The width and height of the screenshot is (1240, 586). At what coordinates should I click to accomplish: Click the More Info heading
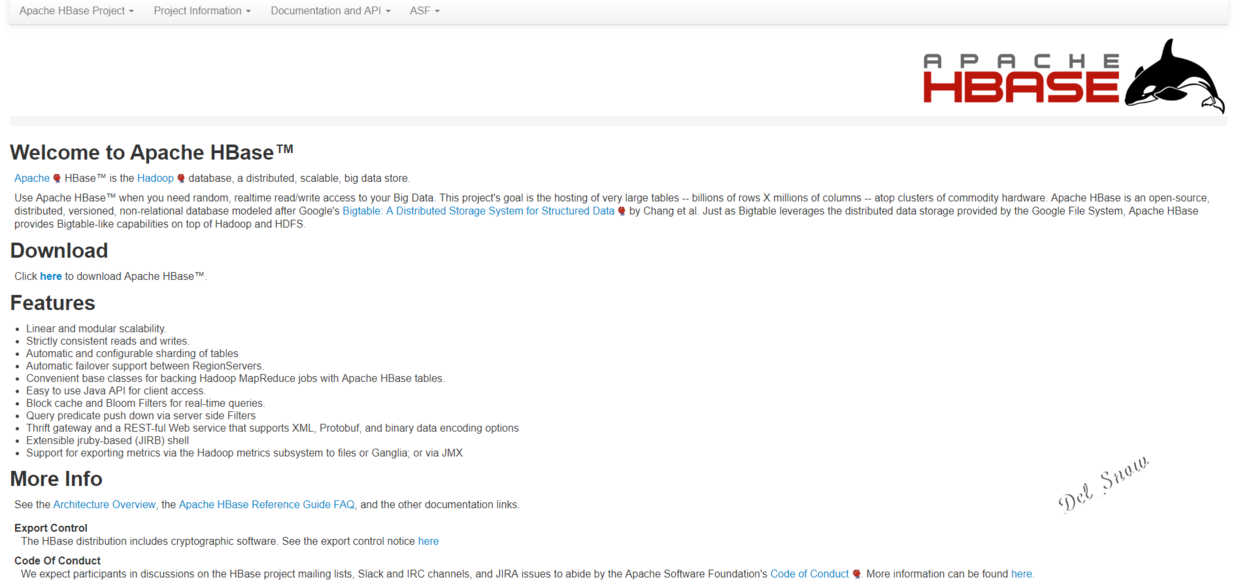[56, 478]
